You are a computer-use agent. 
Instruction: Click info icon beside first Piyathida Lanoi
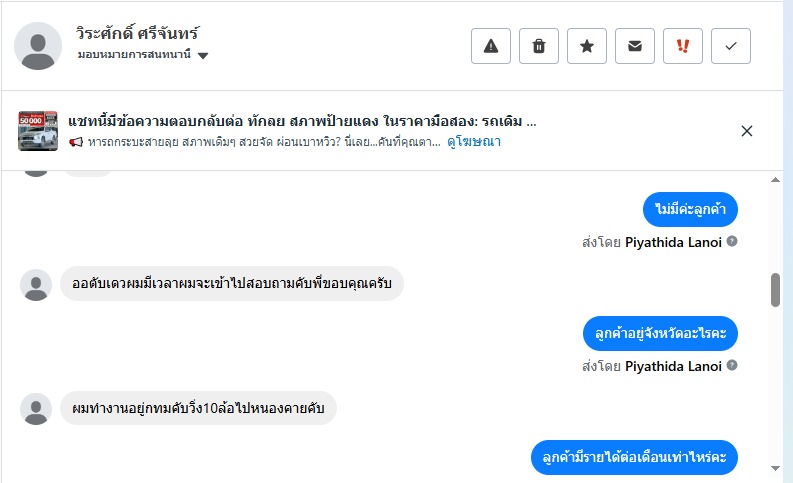tap(732, 241)
